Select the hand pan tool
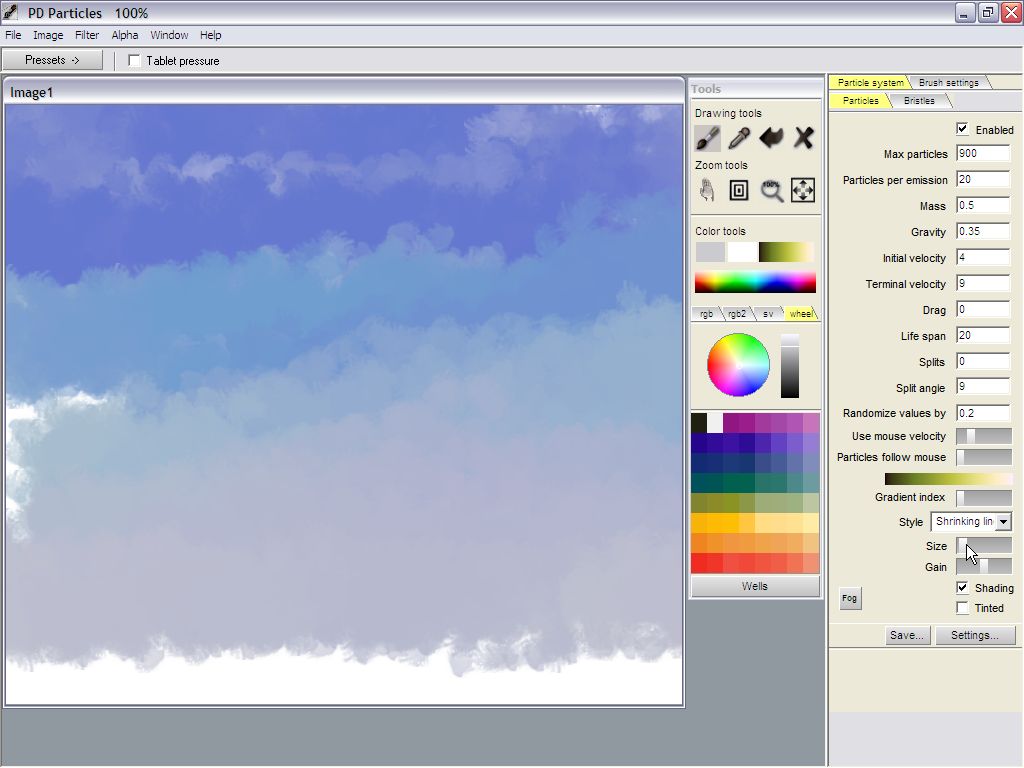The image size is (1024, 768). [x=708, y=190]
